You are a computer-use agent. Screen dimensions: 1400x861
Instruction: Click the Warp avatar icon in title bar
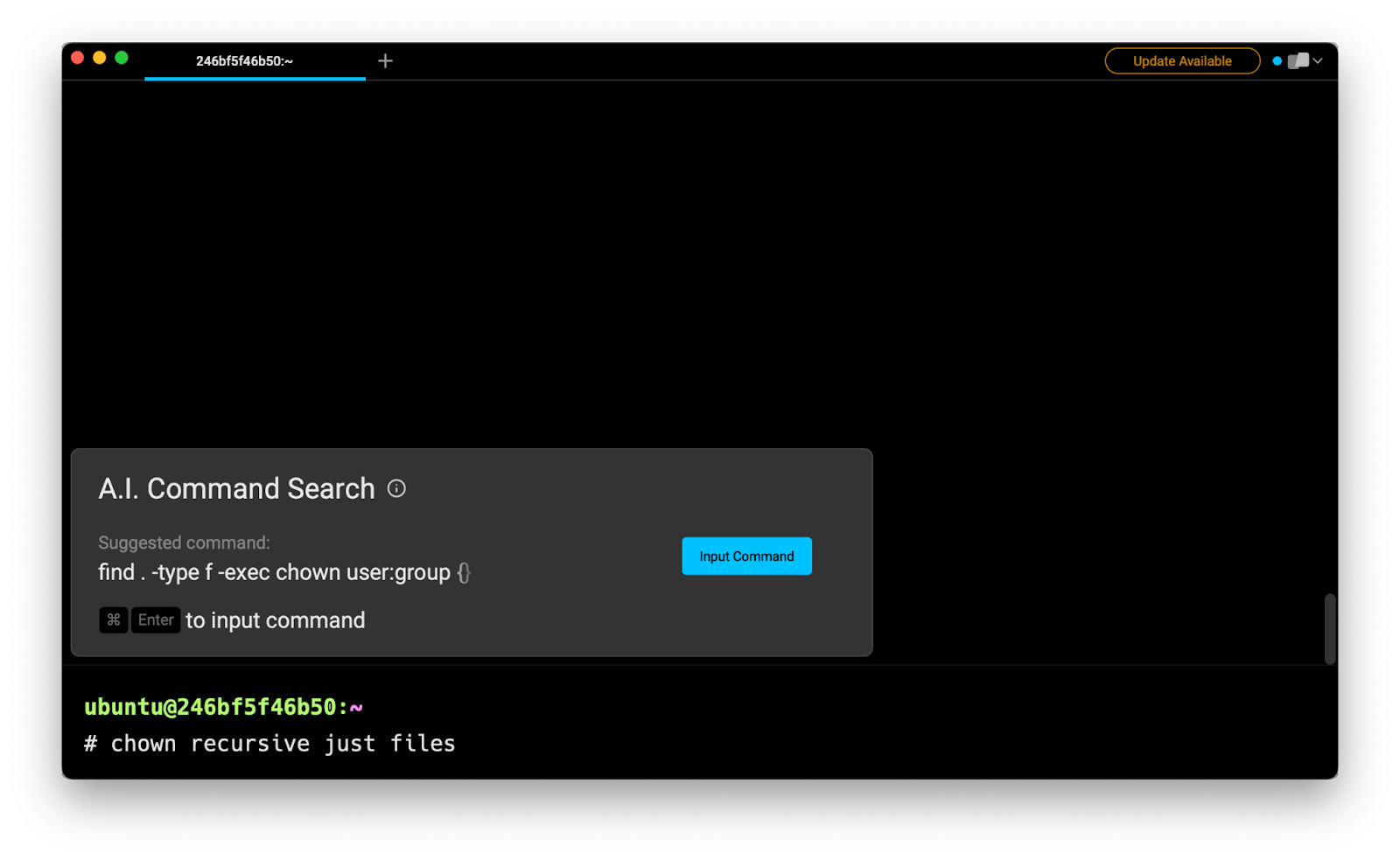coord(1298,61)
